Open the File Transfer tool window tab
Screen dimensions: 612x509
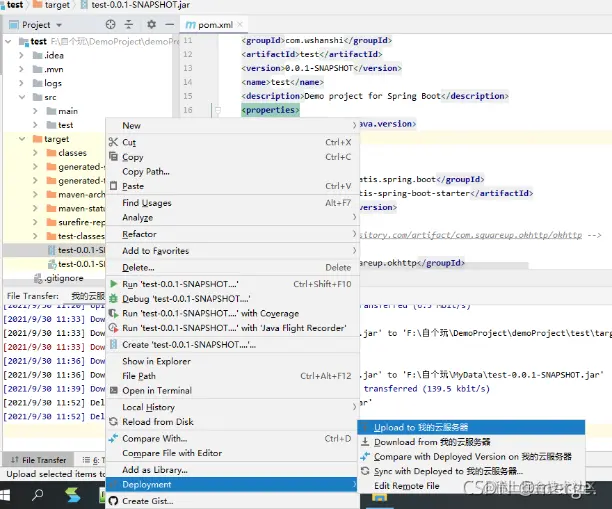point(39,460)
